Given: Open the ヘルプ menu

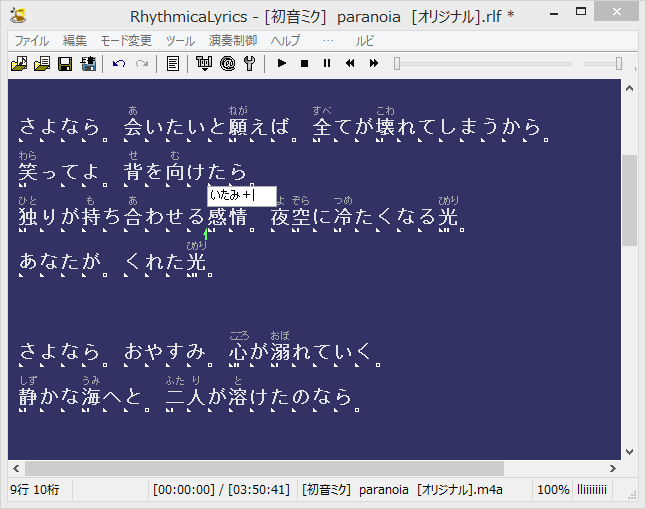Looking at the screenshot, I should tap(285, 41).
